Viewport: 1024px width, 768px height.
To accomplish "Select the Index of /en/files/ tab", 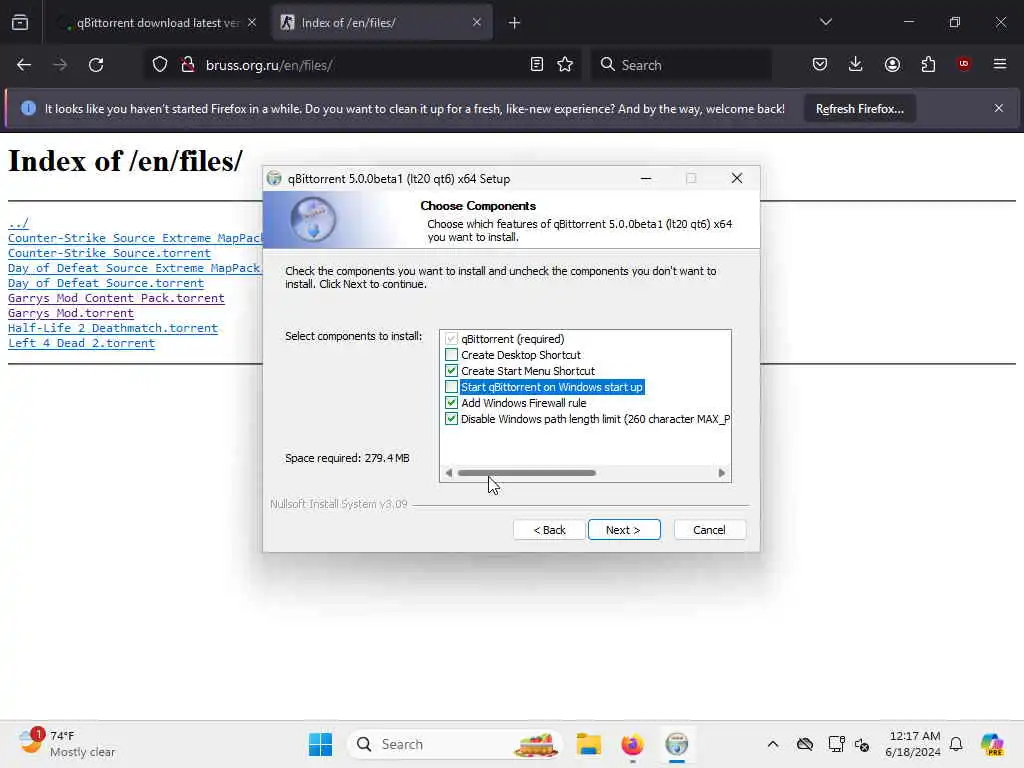I will pos(382,23).
